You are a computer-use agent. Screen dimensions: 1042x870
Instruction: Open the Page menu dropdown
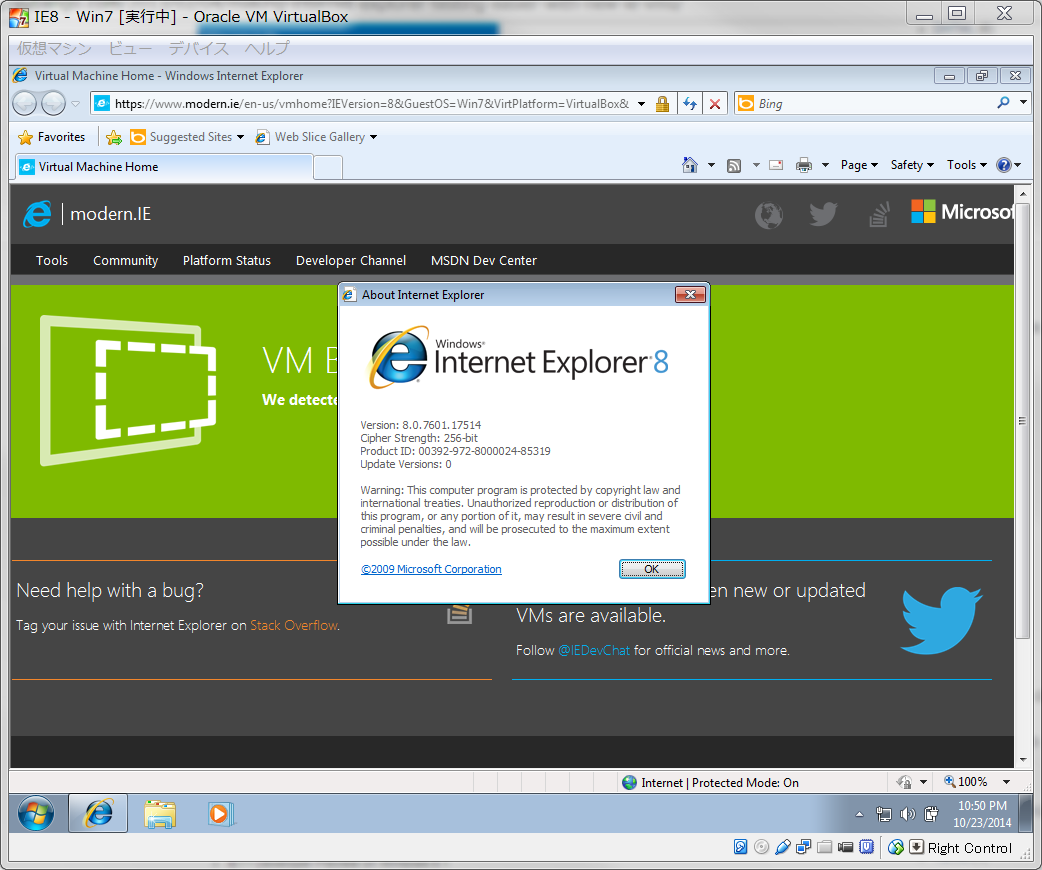[x=859, y=165]
